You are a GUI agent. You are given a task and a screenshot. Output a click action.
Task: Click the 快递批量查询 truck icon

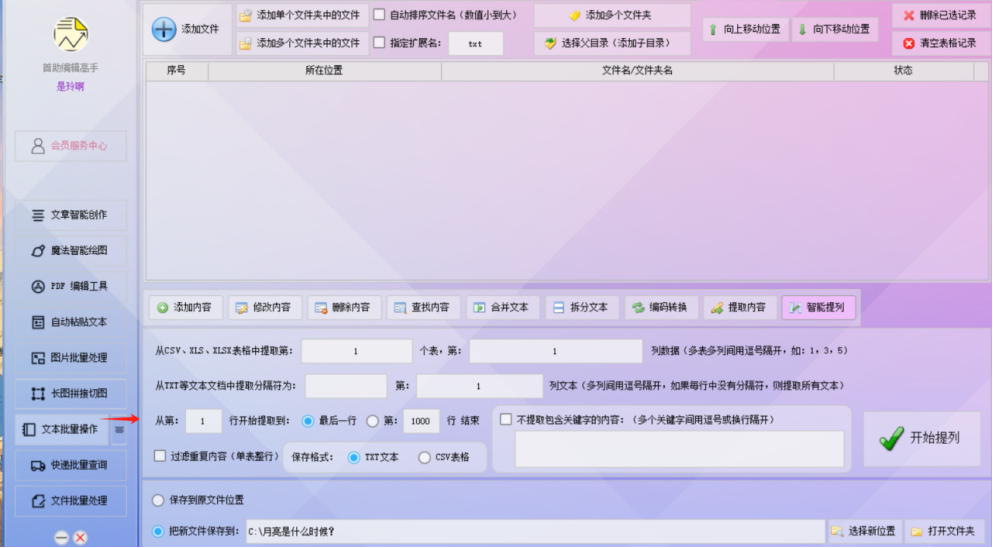(38, 466)
